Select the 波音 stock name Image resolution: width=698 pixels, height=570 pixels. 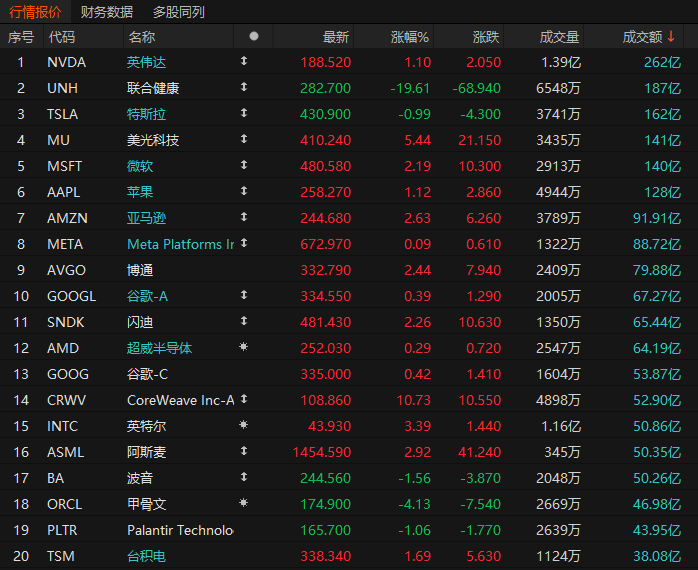[x=140, y=478]
